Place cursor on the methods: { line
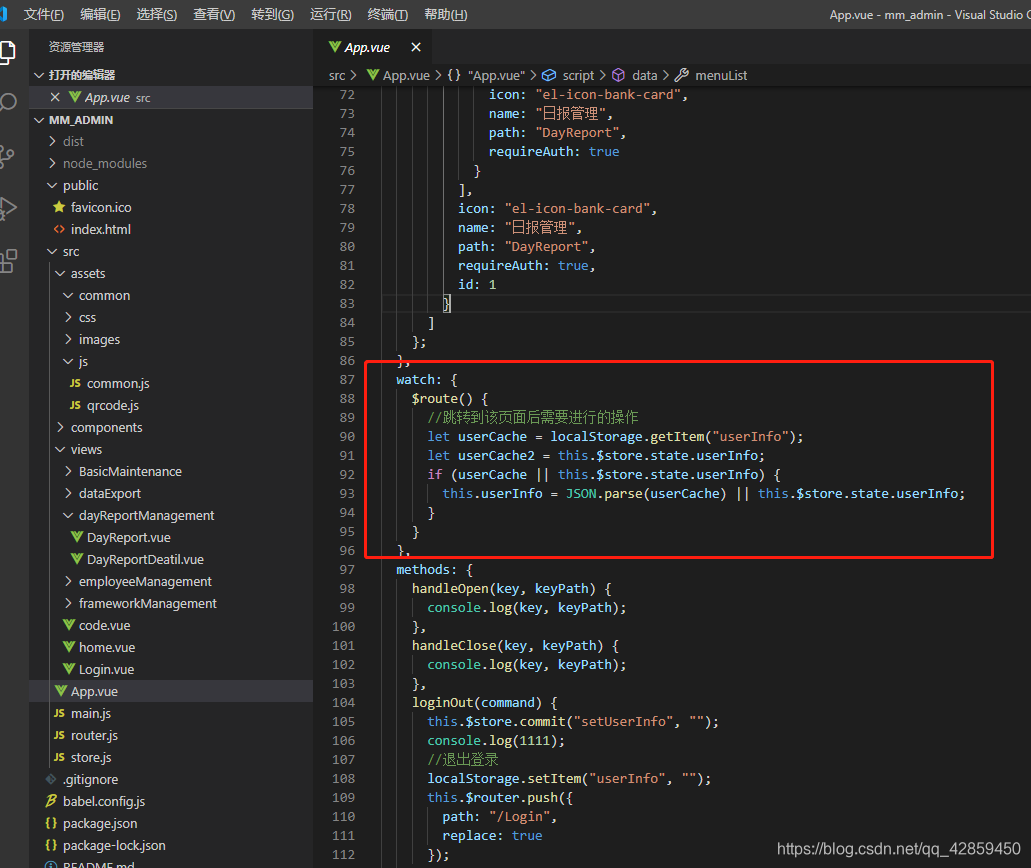 (x=434, y=569)
